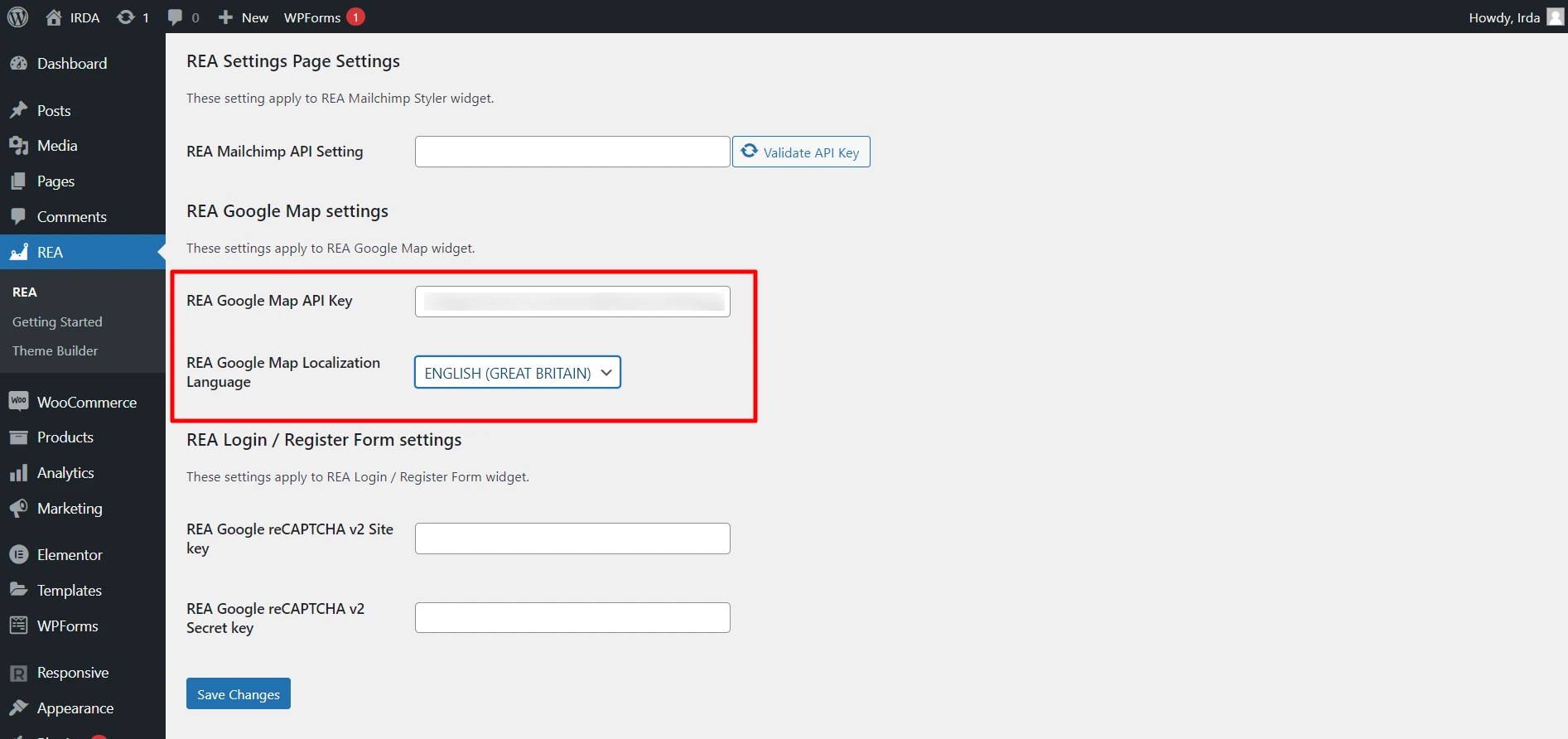Click the WordPress logo icon
This screenshot has width=1568, height=739.
click(x=18, y=17)
